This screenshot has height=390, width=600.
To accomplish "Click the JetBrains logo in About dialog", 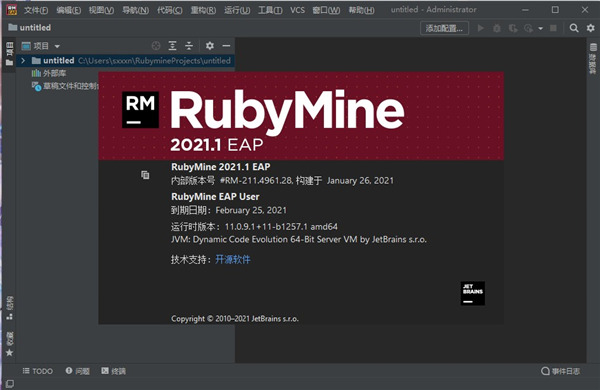I will point(473,294).
